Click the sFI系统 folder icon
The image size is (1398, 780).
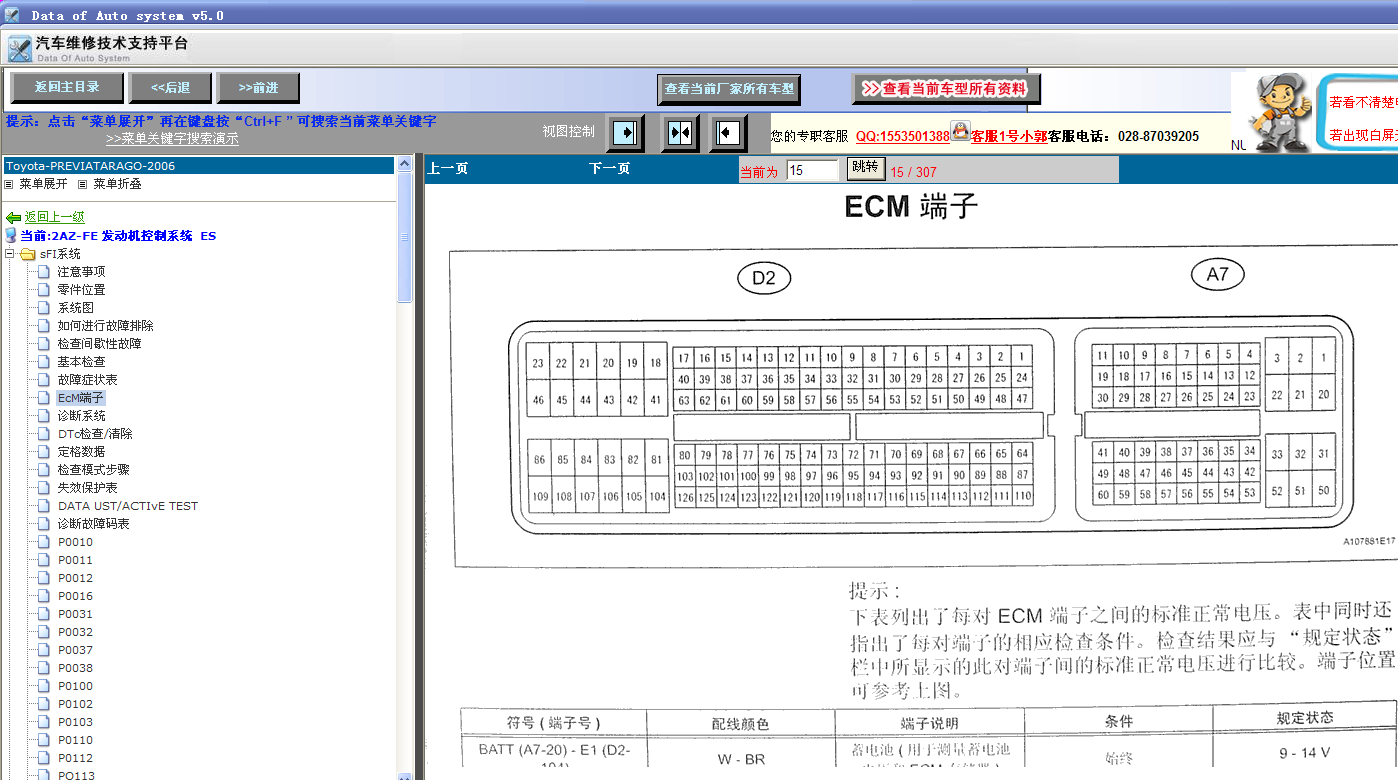[28, 254]
